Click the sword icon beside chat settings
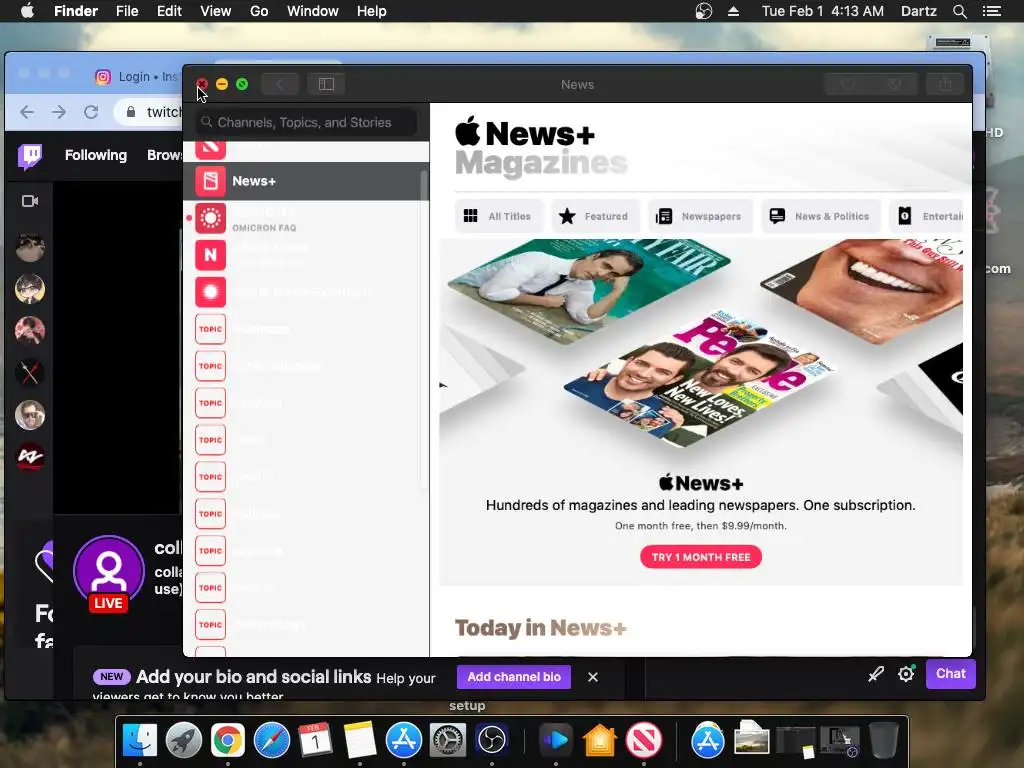 coord(875,674)
